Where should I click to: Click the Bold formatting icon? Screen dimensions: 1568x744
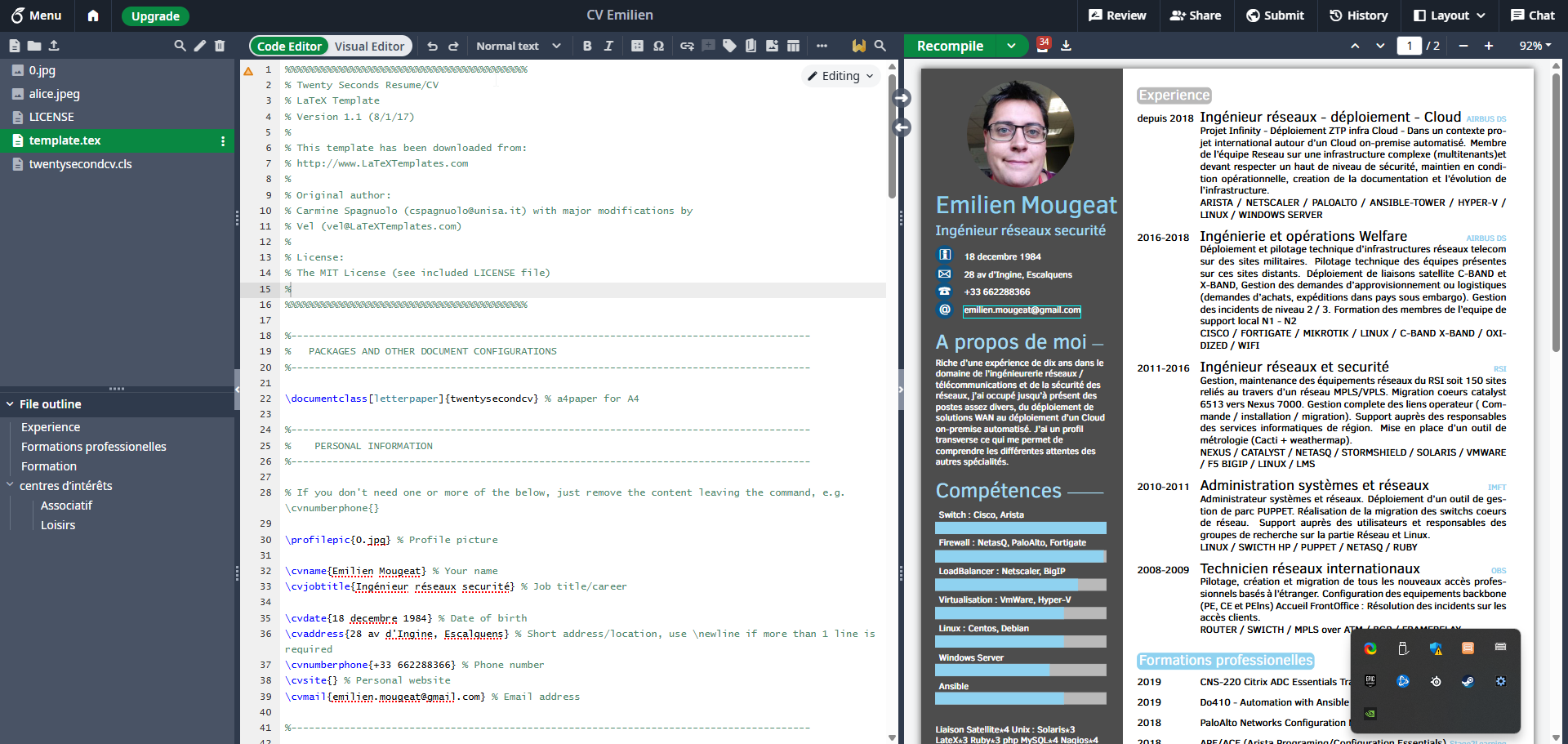tap(586, 46)
